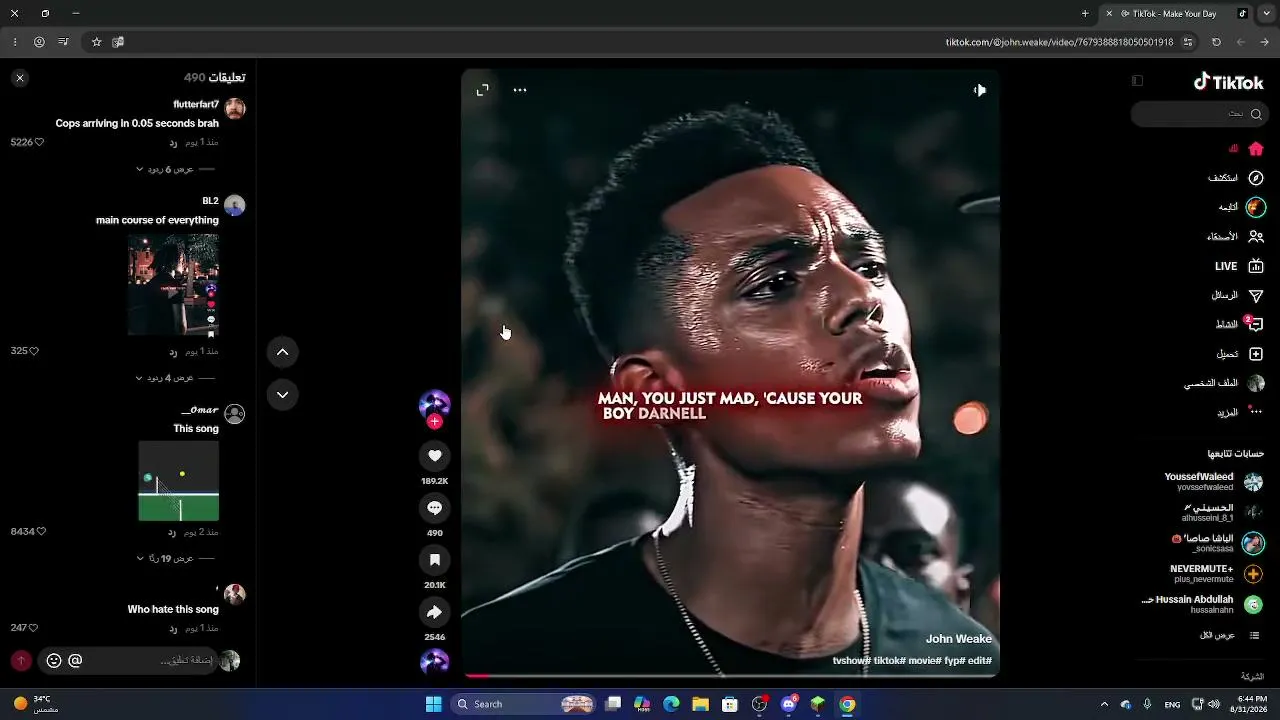Open File Explorer from the taskbar

pyautogui.click(x=701, y=704)
